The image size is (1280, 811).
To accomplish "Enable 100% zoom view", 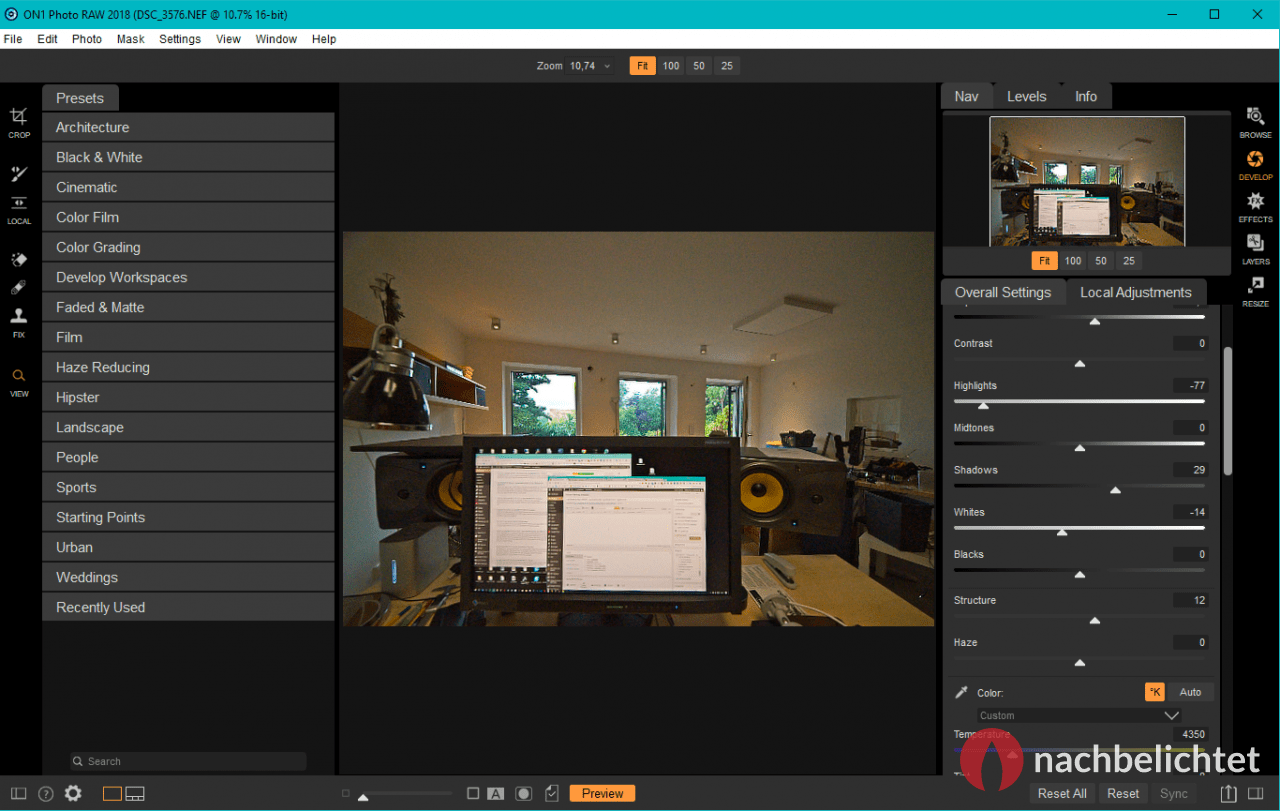I will [670, 65].
